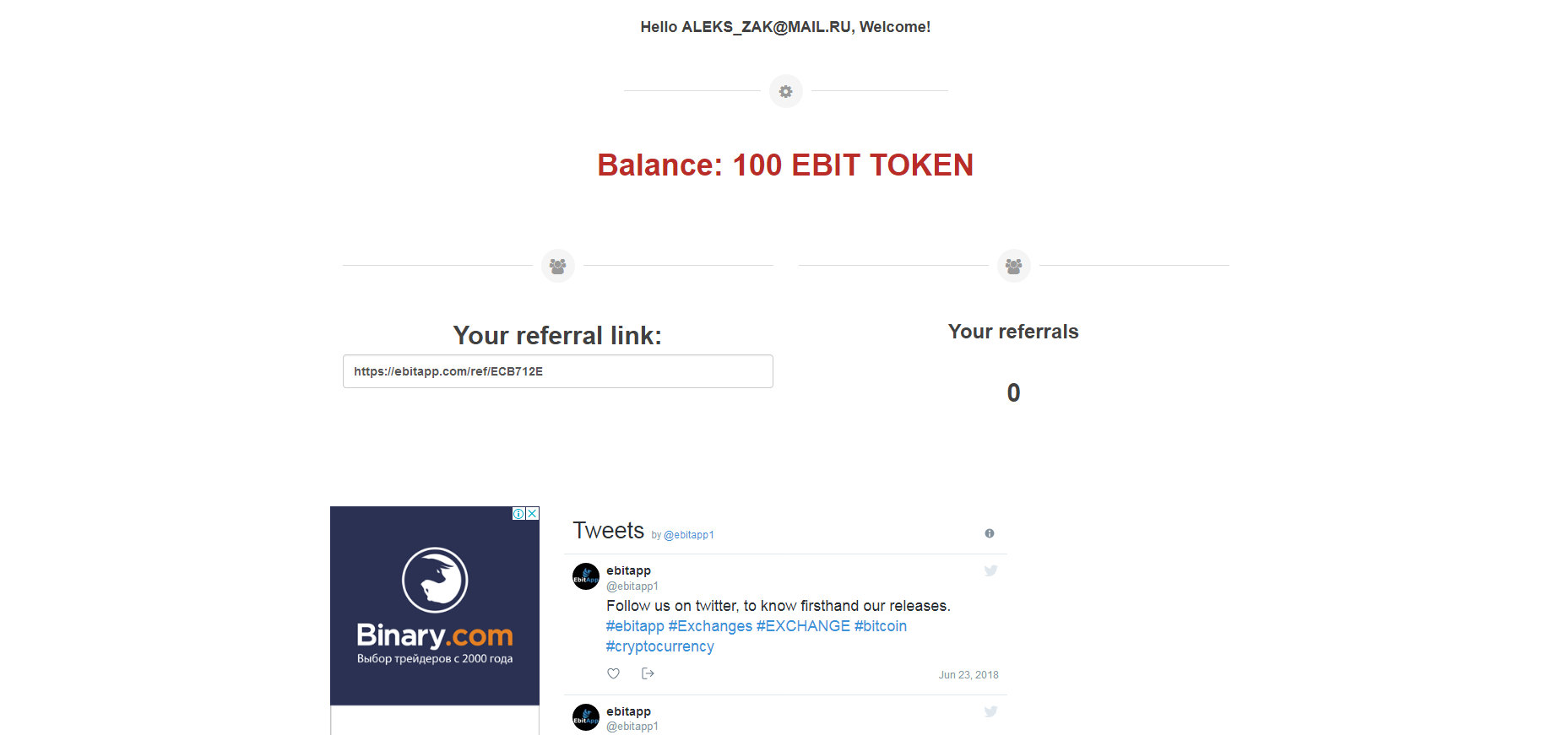1568x735 pixels.
Task: Open the AdChoices info icon on the ad
Action: tap(519, 513)
